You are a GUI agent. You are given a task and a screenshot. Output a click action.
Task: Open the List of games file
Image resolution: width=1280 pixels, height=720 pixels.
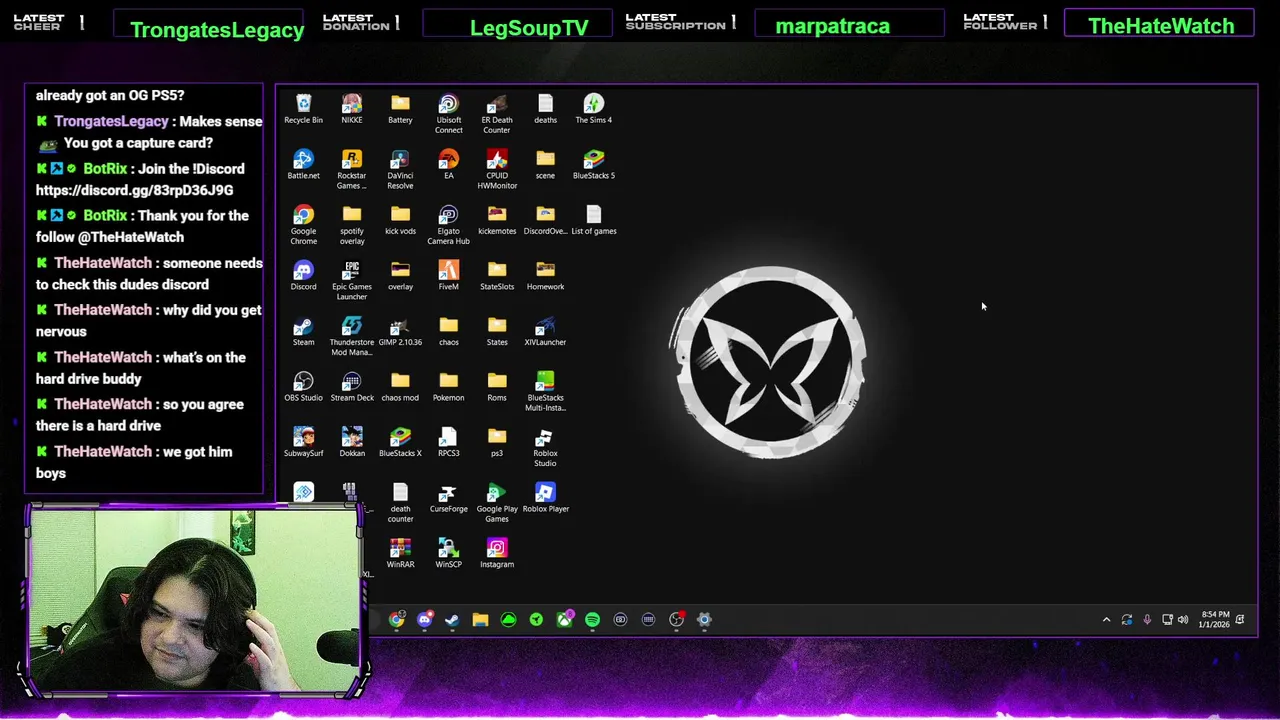coord(594,221)
